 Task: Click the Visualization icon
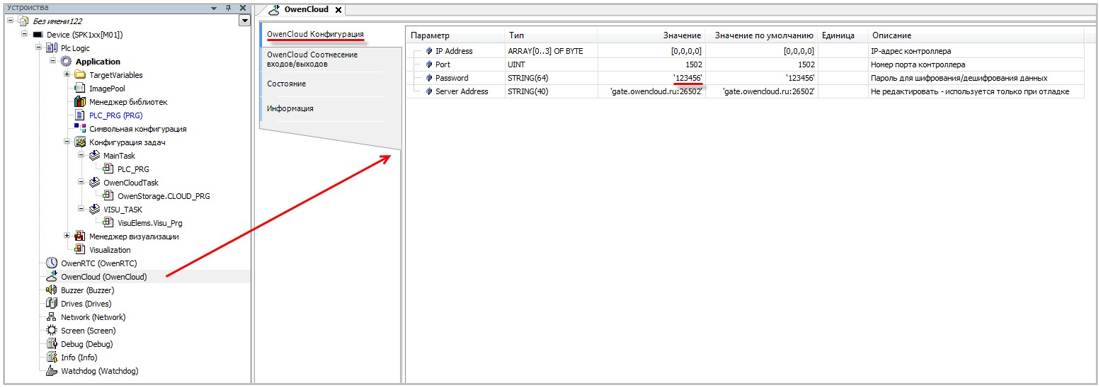point(79,250)
